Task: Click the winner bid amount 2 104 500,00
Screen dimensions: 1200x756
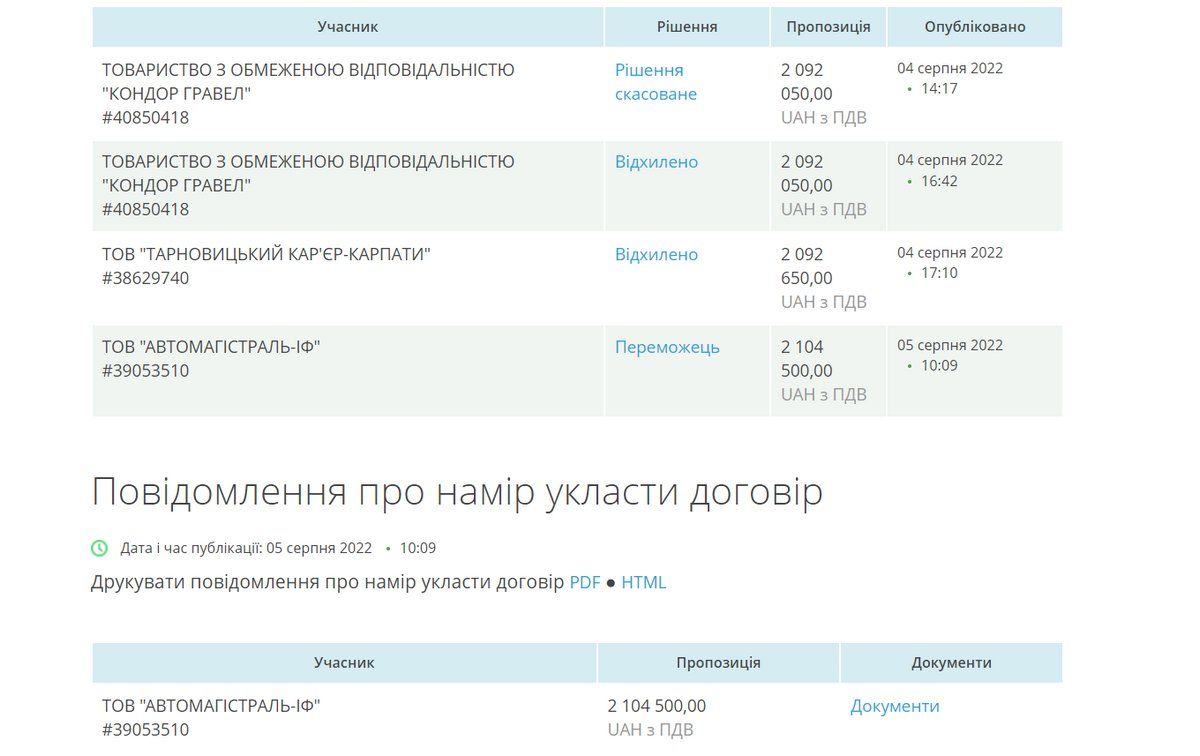Action: click(805, 358)
